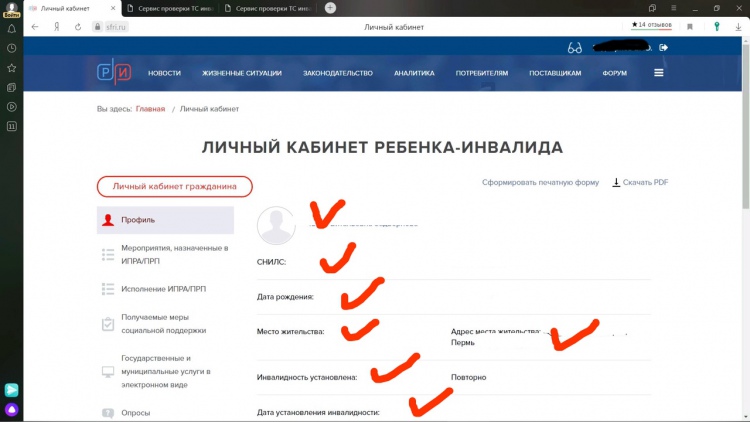This screenshot has height=422, width=750.
Task: Download the page via Скачать PDF
Action: pos(640,183)
